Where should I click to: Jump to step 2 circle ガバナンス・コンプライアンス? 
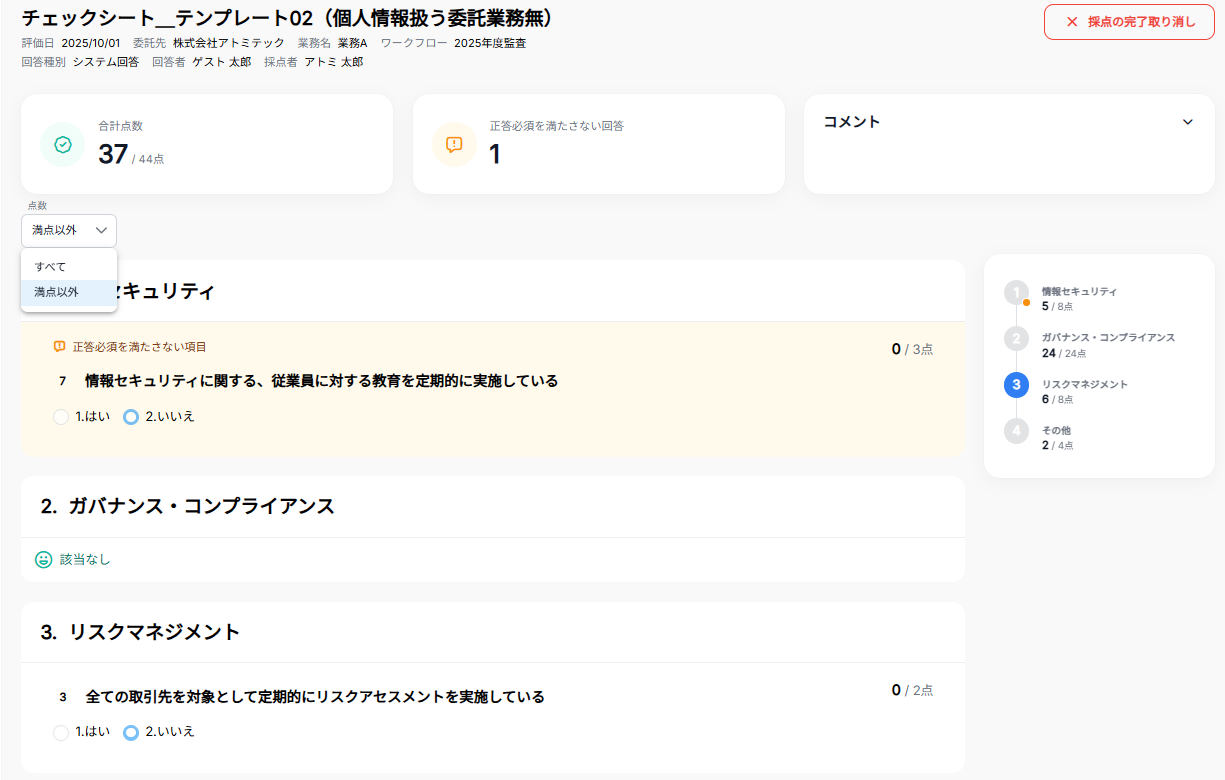coord(1016,338)
